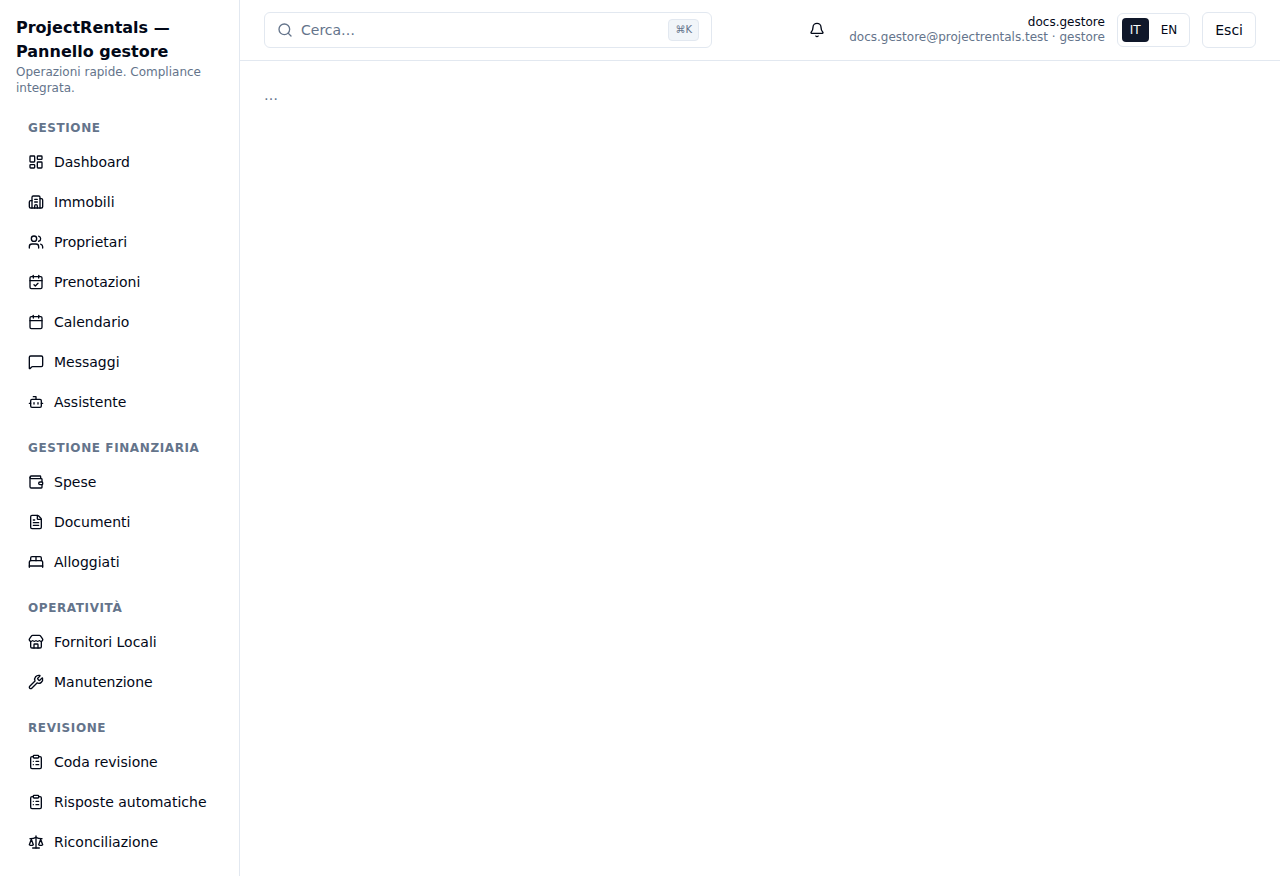Click the Fornitori Locali store icon
Viewport: 1280px width, 876px height.
[x=36, y=642]
